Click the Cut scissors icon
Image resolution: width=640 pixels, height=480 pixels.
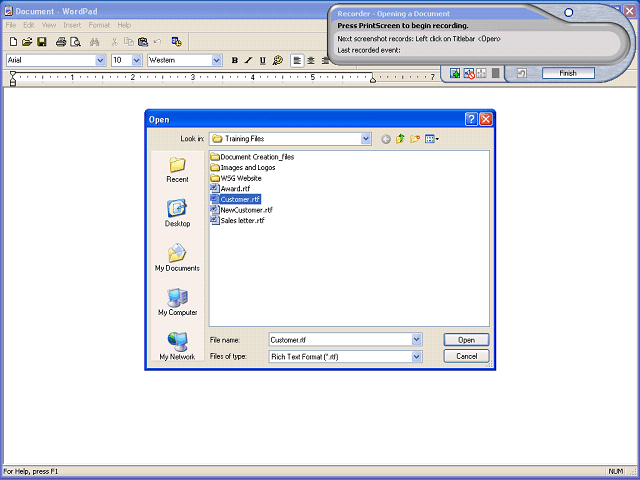tap(115, 42)
